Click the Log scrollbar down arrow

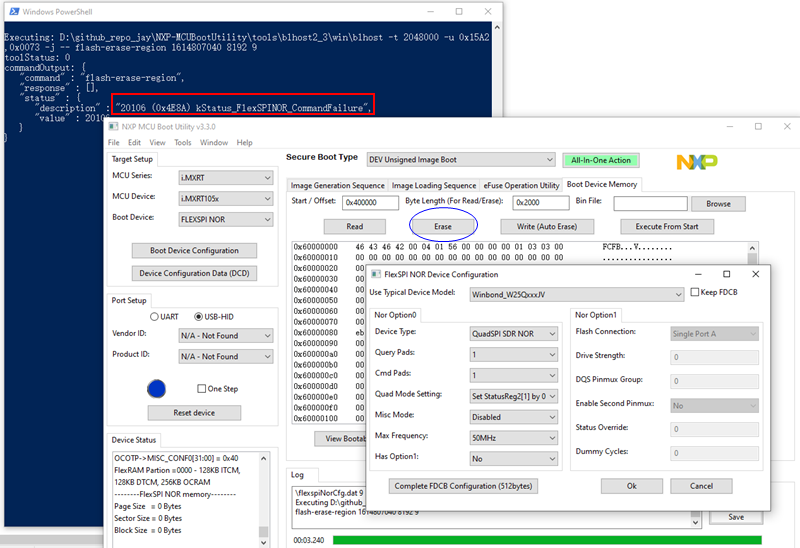point(695,522)
